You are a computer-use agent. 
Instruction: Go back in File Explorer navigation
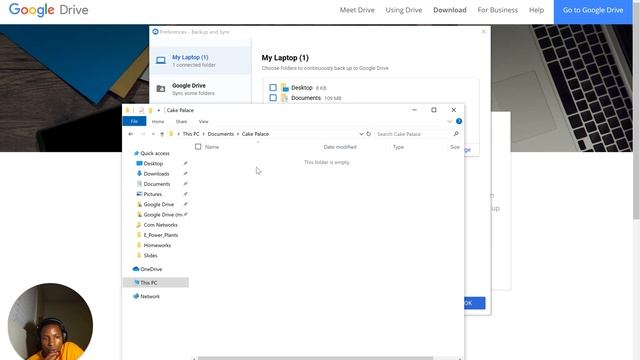point(131,134)
